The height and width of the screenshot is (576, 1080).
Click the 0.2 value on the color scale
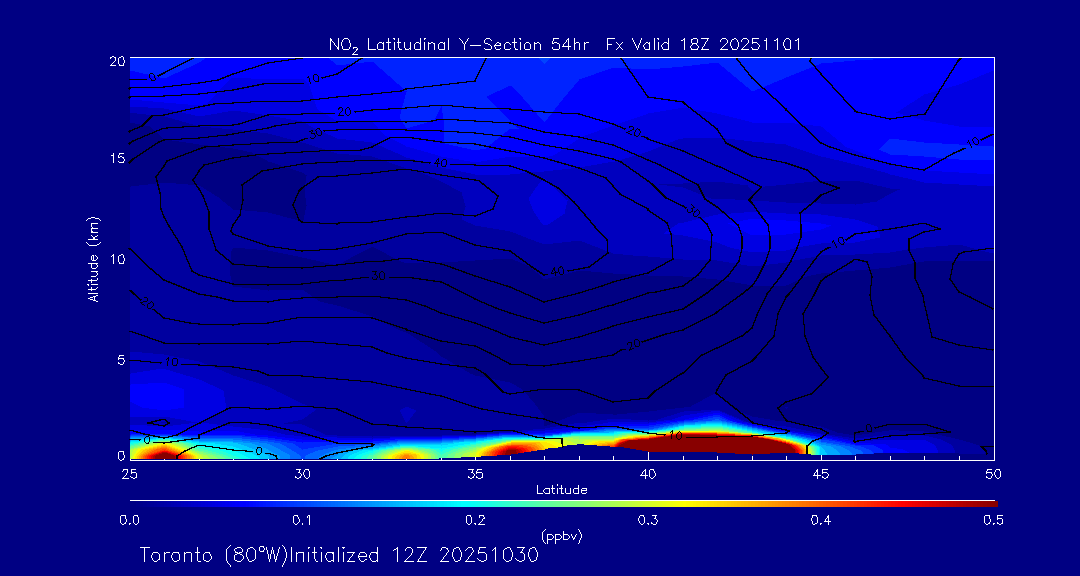click(x=475, y=520)
